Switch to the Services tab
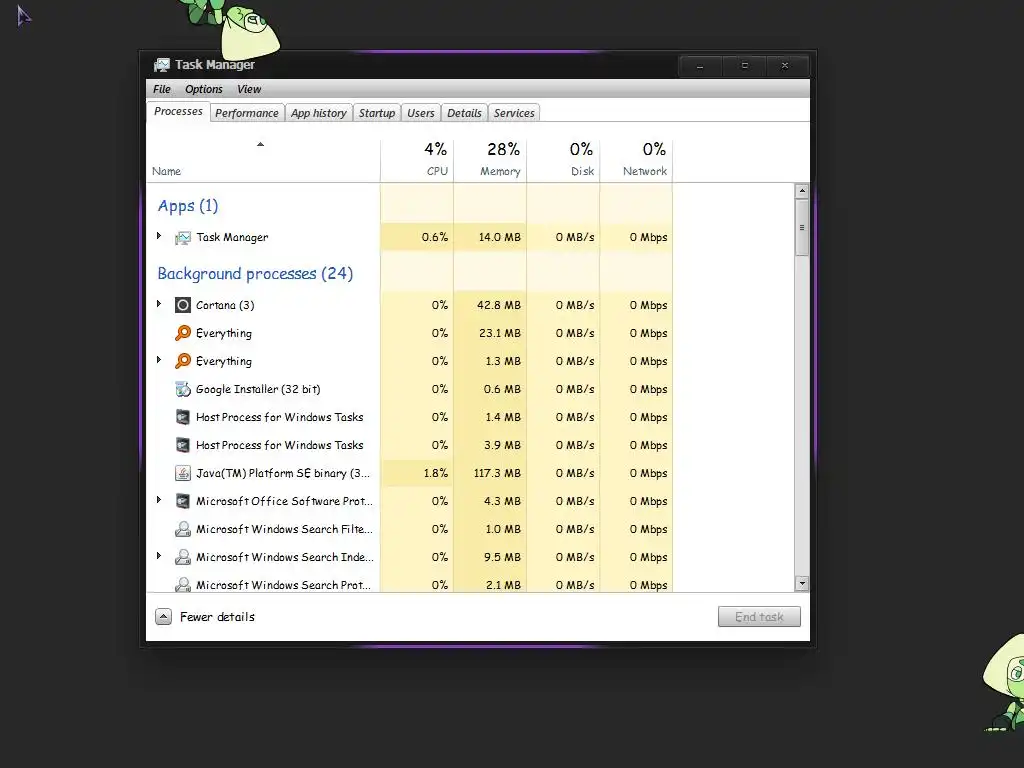 coord(514,113)
